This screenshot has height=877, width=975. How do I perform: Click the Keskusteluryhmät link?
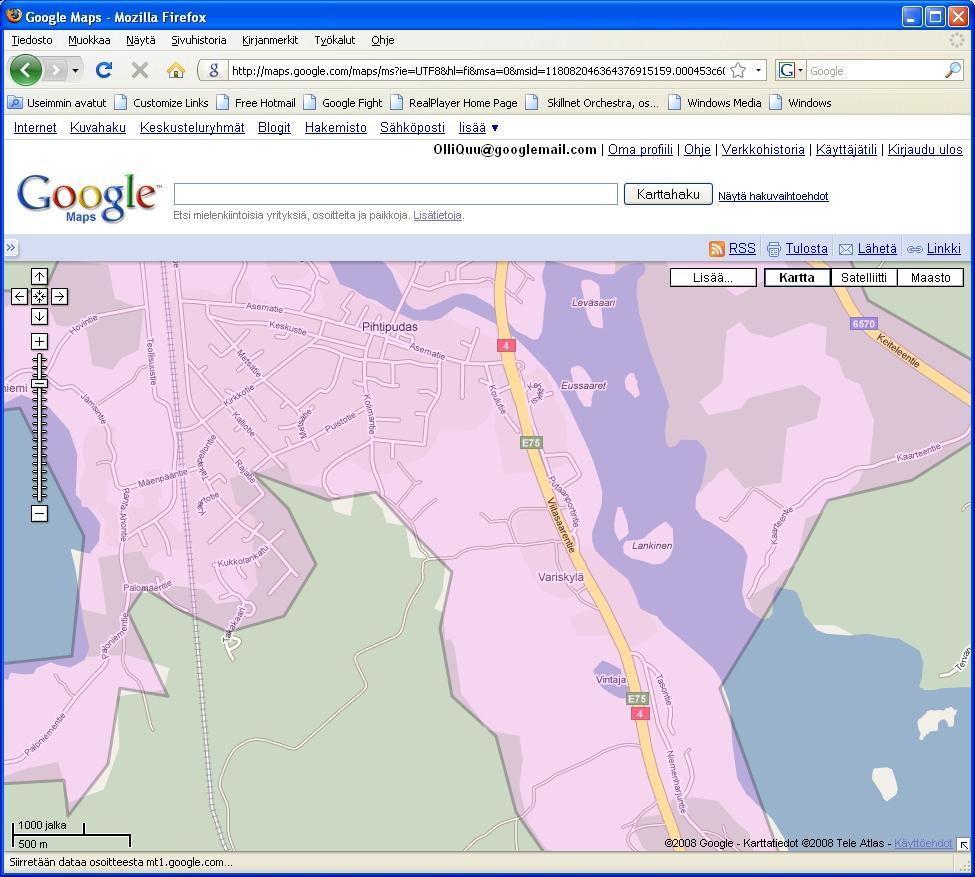coord(192,128)
